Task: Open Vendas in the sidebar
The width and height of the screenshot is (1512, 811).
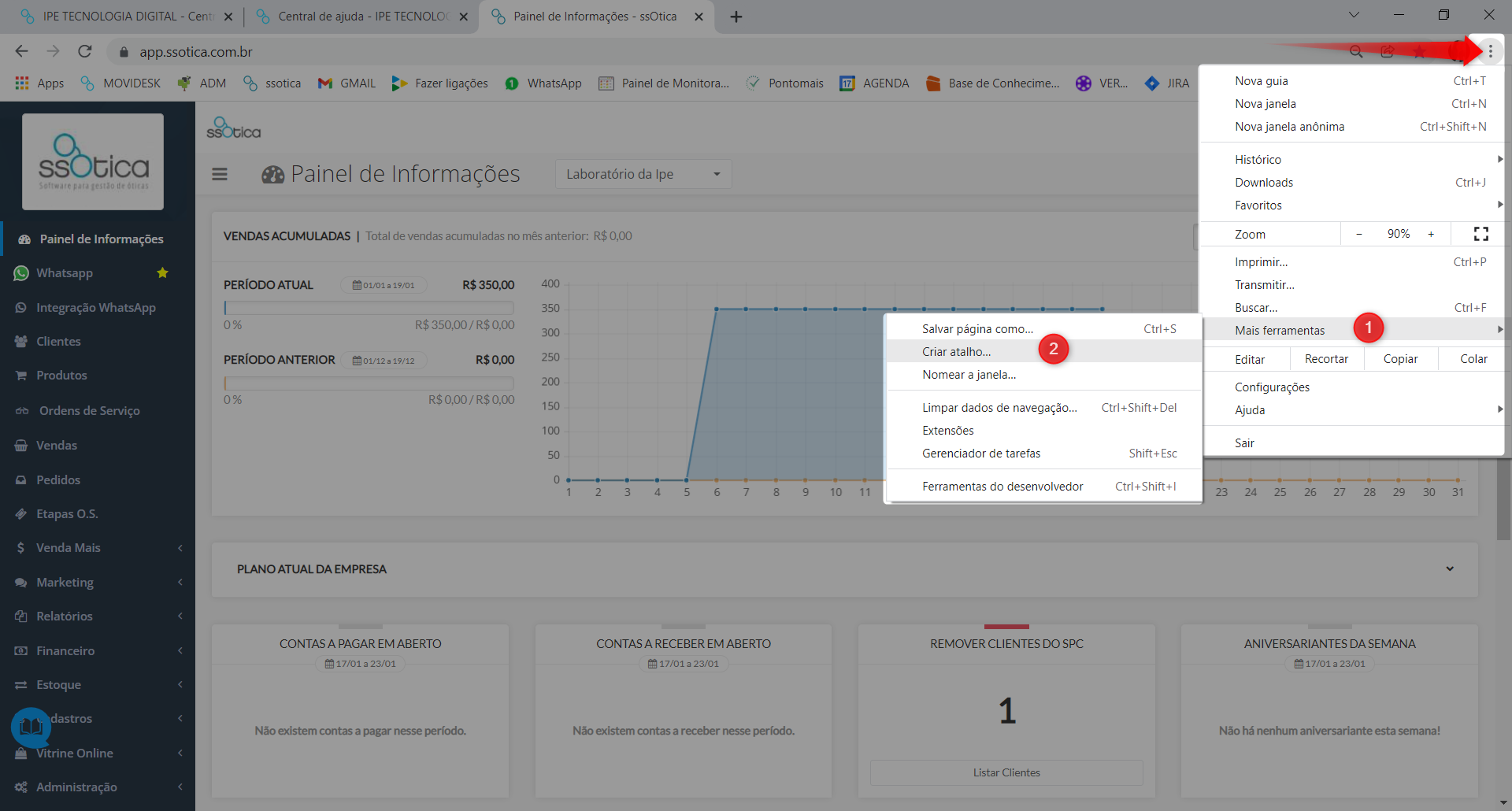Action: point(57,445)
